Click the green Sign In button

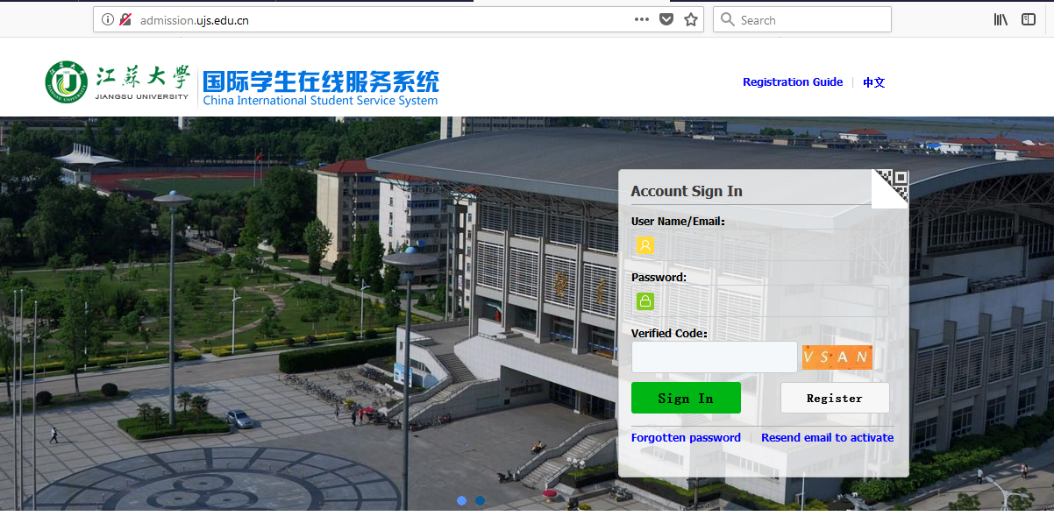[x=686, y=398]
